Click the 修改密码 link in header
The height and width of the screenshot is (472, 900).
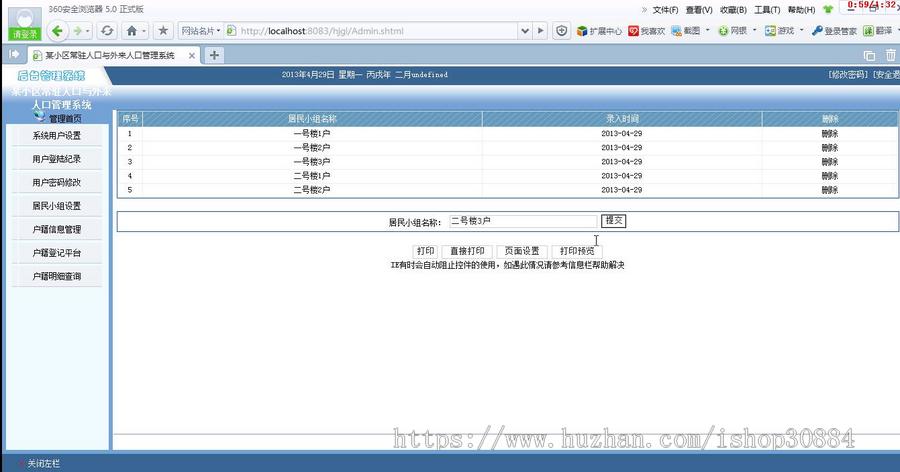tap(848, 75)
